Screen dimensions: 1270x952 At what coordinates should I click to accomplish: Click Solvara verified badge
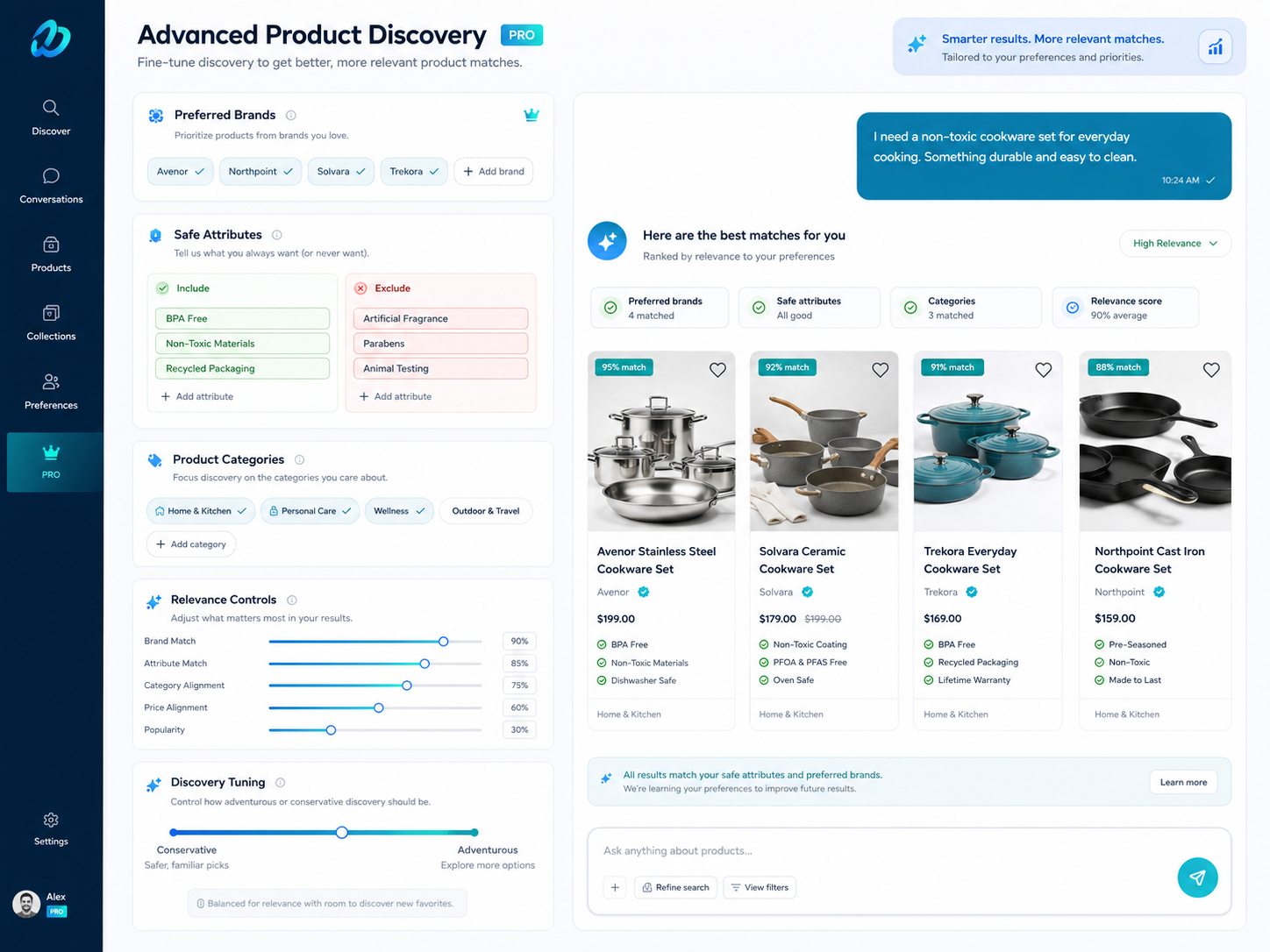808,592
